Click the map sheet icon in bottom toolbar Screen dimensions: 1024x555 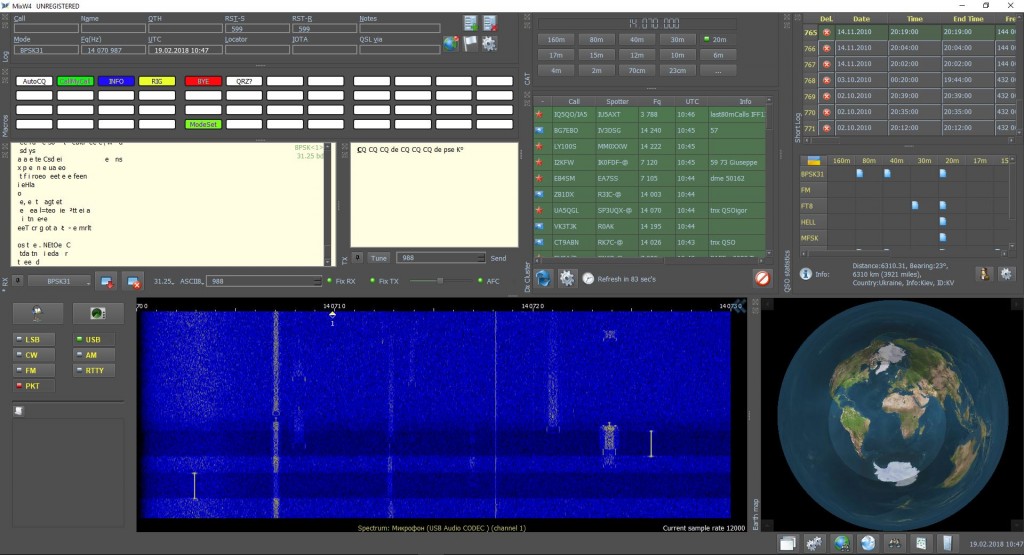[x=921, y=543]
